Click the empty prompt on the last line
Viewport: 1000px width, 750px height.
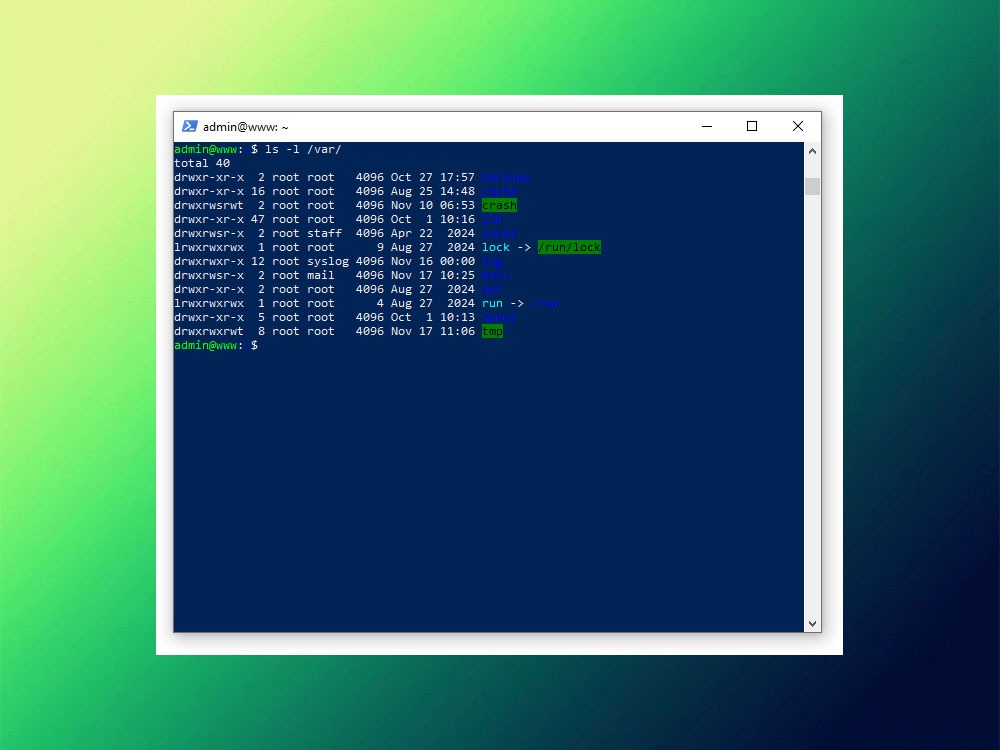pos(262,345)
